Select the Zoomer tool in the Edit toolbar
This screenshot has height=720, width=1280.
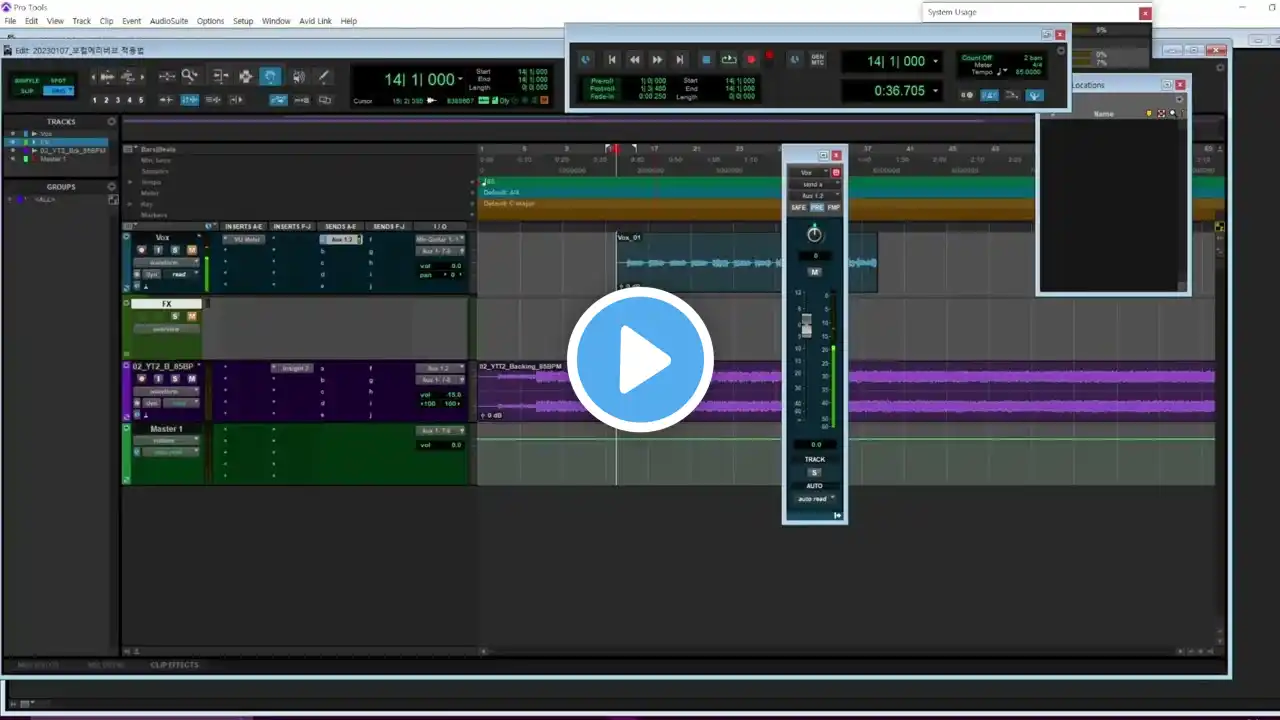coord(189,76)
